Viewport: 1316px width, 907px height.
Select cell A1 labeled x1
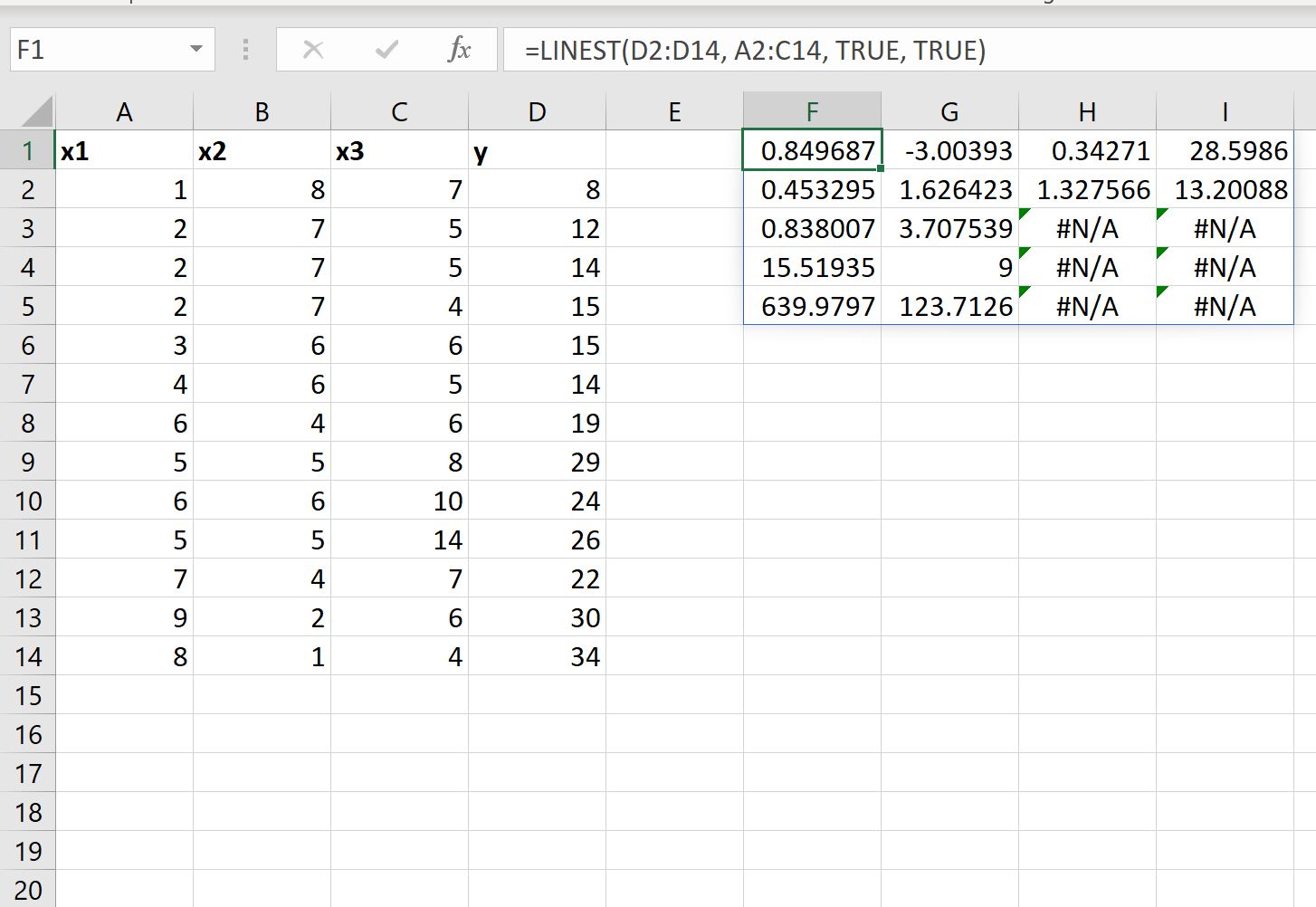(125, 150)
